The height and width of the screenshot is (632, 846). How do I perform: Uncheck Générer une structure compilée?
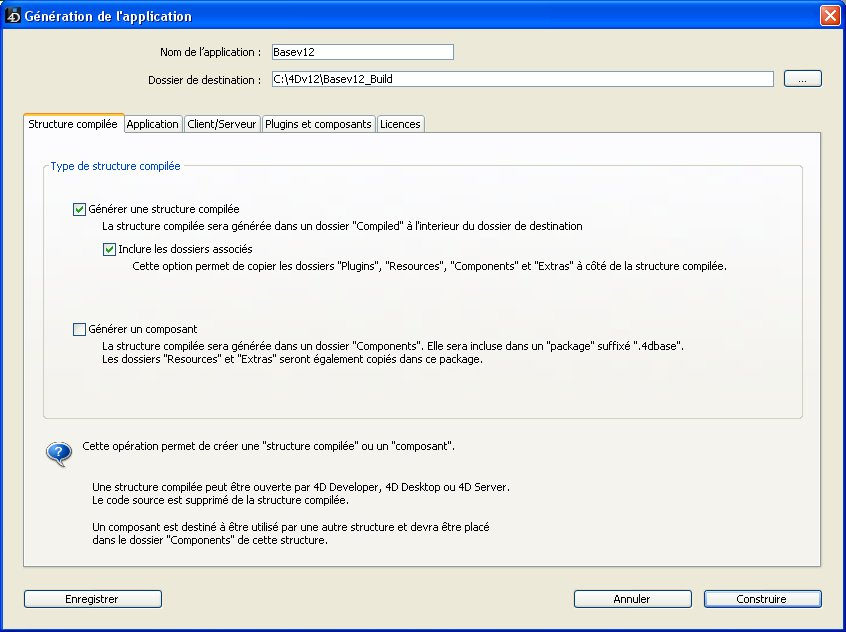(x=80, y=210)
